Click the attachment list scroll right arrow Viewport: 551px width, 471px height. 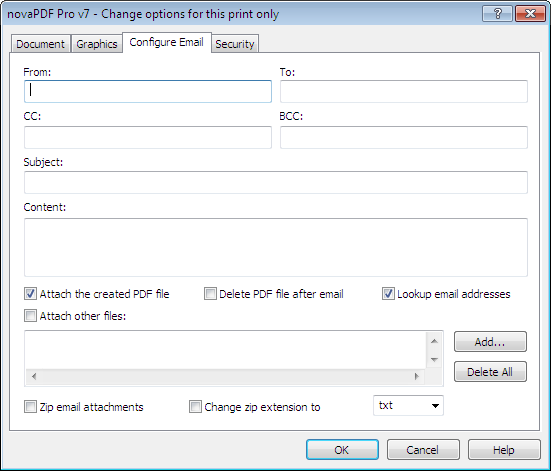[417, 376]
